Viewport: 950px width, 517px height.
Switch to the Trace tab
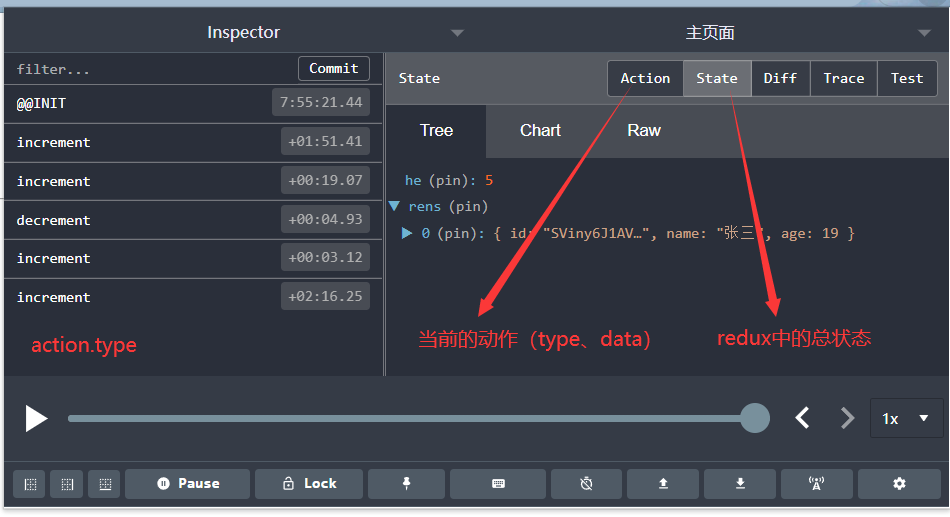pyautogui.click(x=843, y=78)
